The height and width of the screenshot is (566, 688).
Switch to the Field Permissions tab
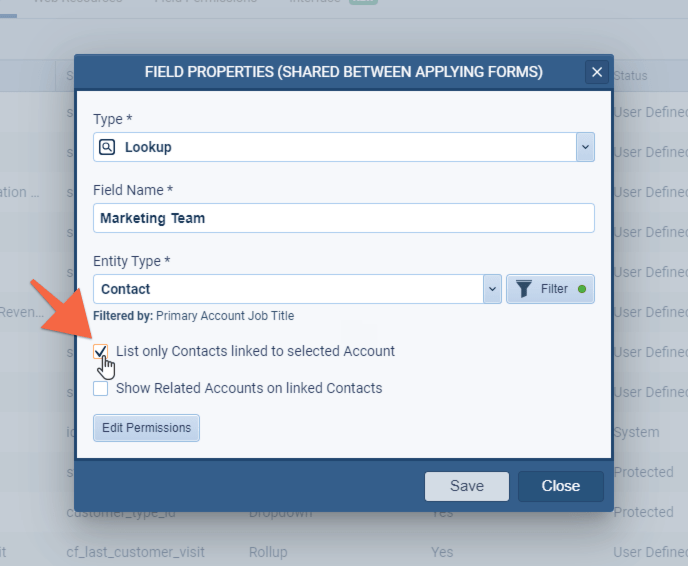pyautogui.click(x=205, y=3)
